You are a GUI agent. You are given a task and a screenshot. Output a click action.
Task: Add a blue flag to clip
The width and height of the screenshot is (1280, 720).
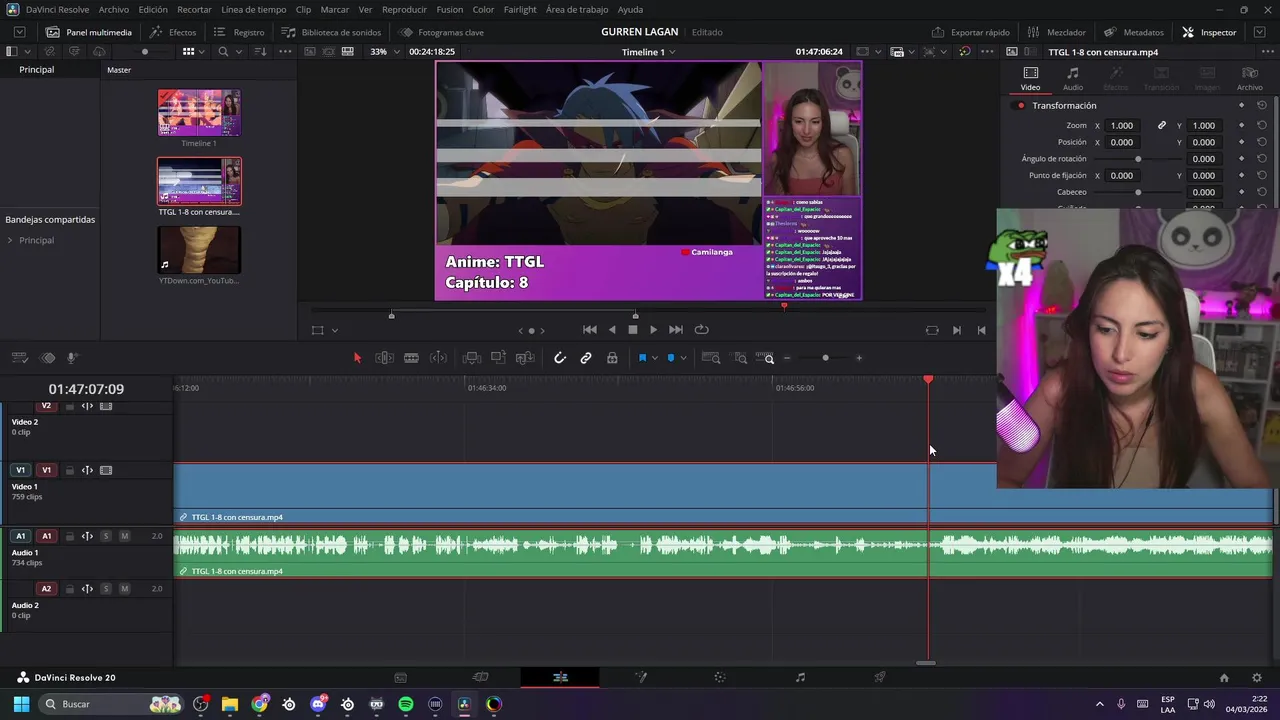click(642, 358)
